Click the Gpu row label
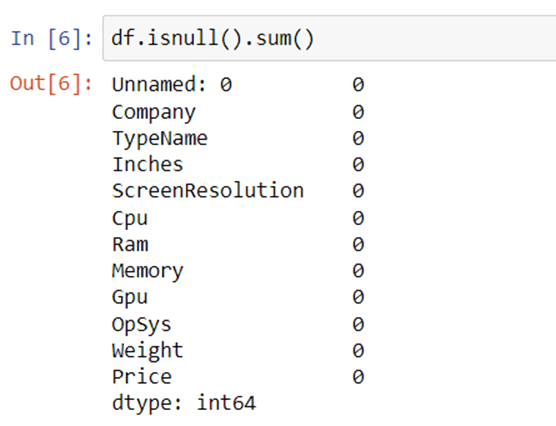This screenshot has width=556, height=426. tap(129, 297)
